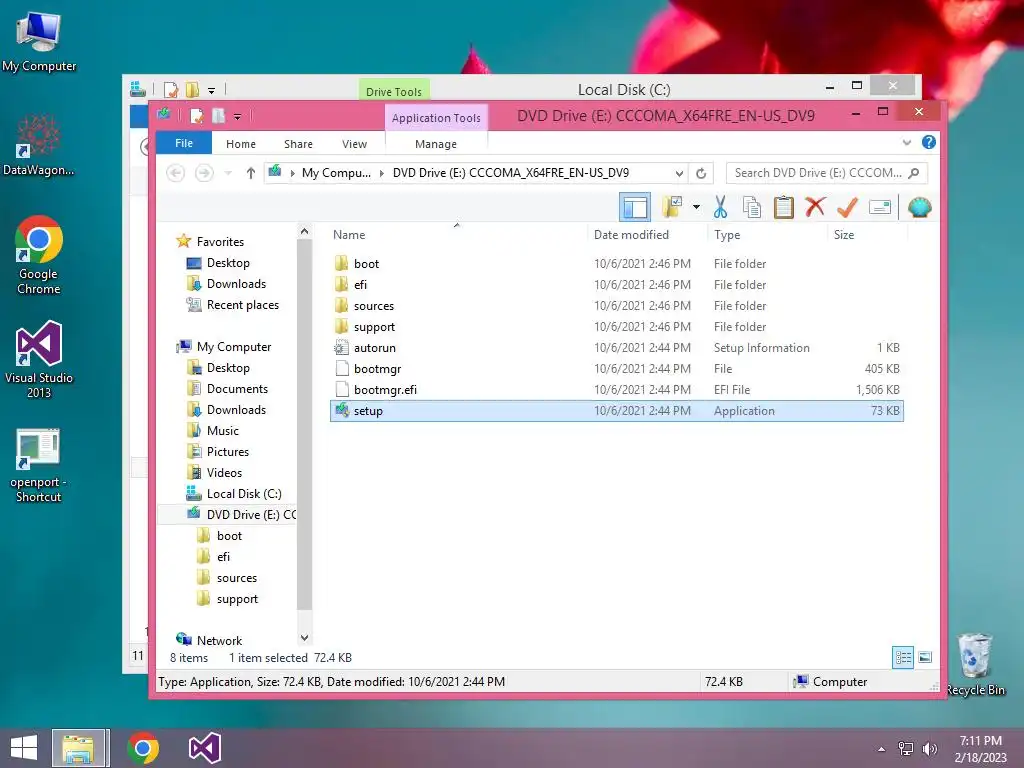The width and height of the screenshot is (1024, 768).
Task: Select the autorun file
Action: pyautogui.click(x=617, y=348)
